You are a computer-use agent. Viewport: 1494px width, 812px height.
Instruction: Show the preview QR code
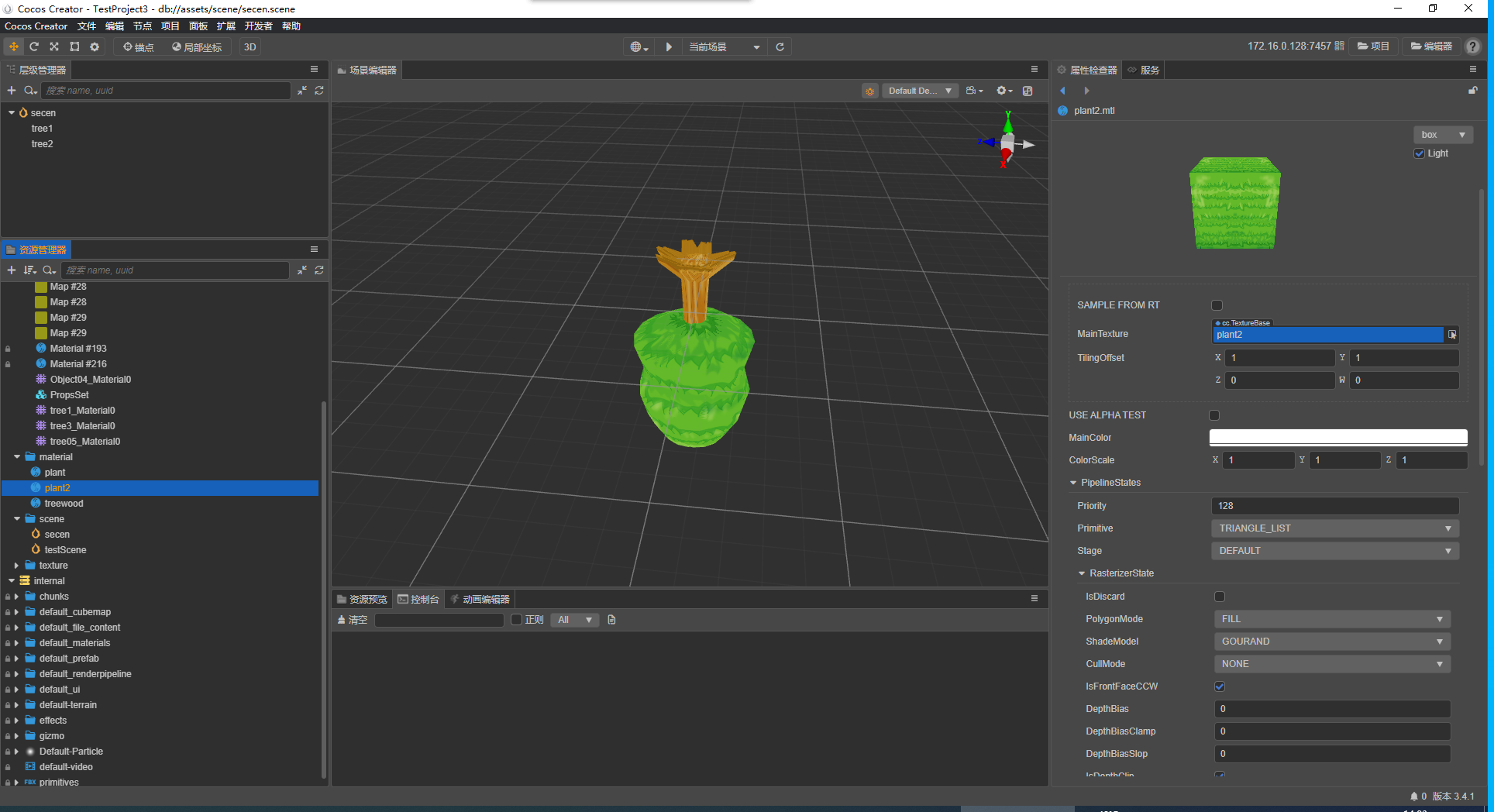[x=1339, y=46]
